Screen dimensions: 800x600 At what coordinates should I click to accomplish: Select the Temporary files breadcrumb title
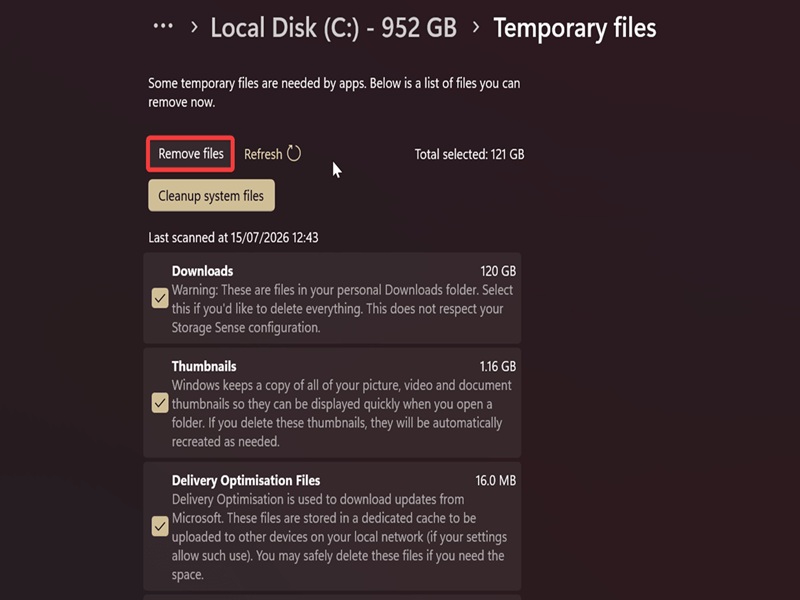click(x=574, y=28)
